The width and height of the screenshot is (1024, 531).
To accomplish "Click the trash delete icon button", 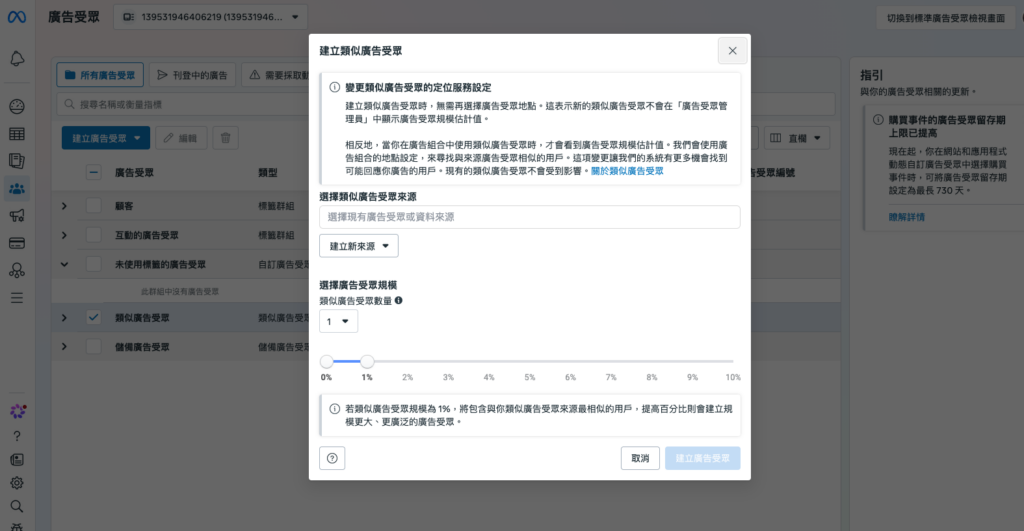I will [225, 138].
